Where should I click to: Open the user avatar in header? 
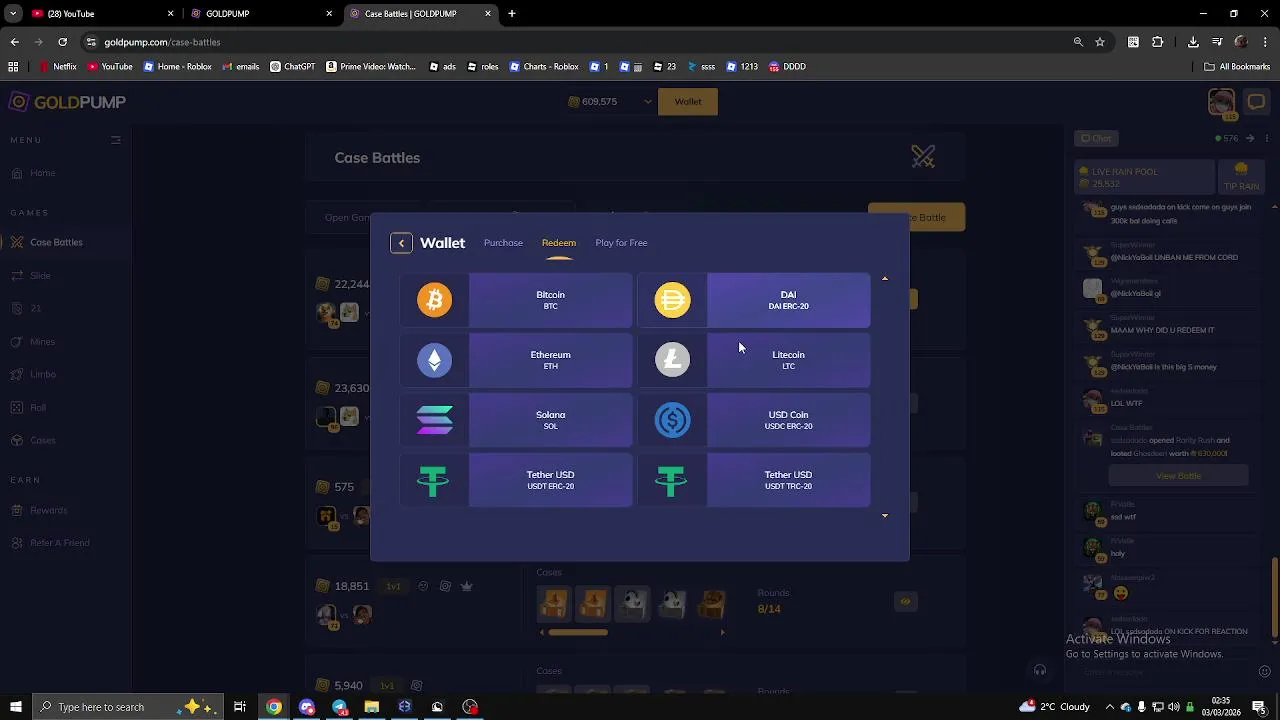1221,102
